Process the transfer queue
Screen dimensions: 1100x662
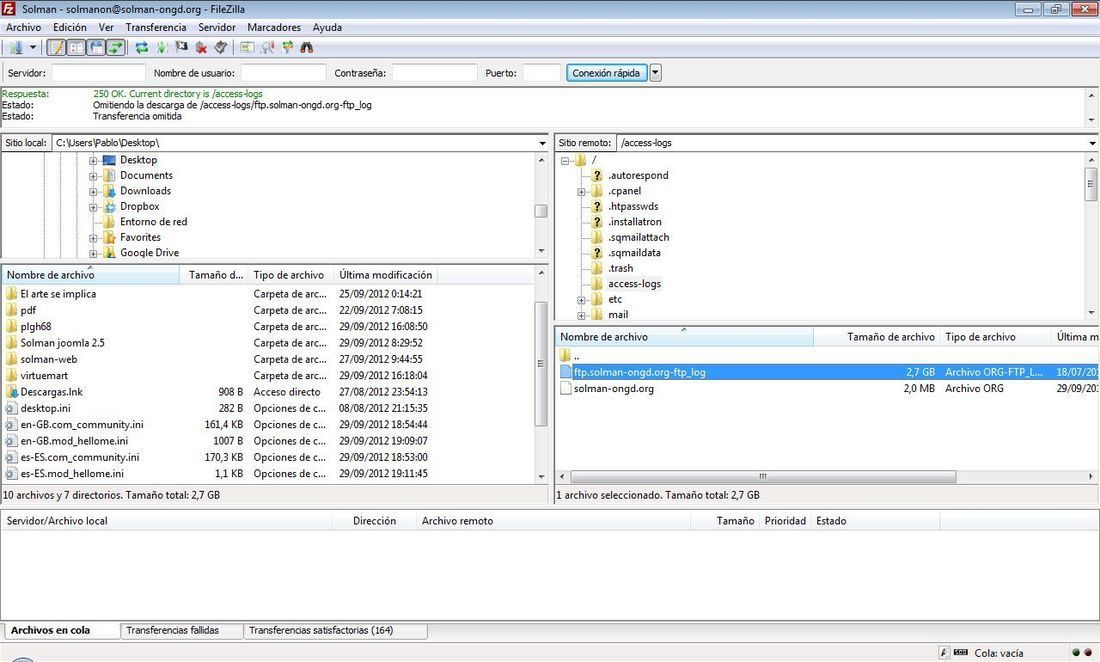coord(161,48)
